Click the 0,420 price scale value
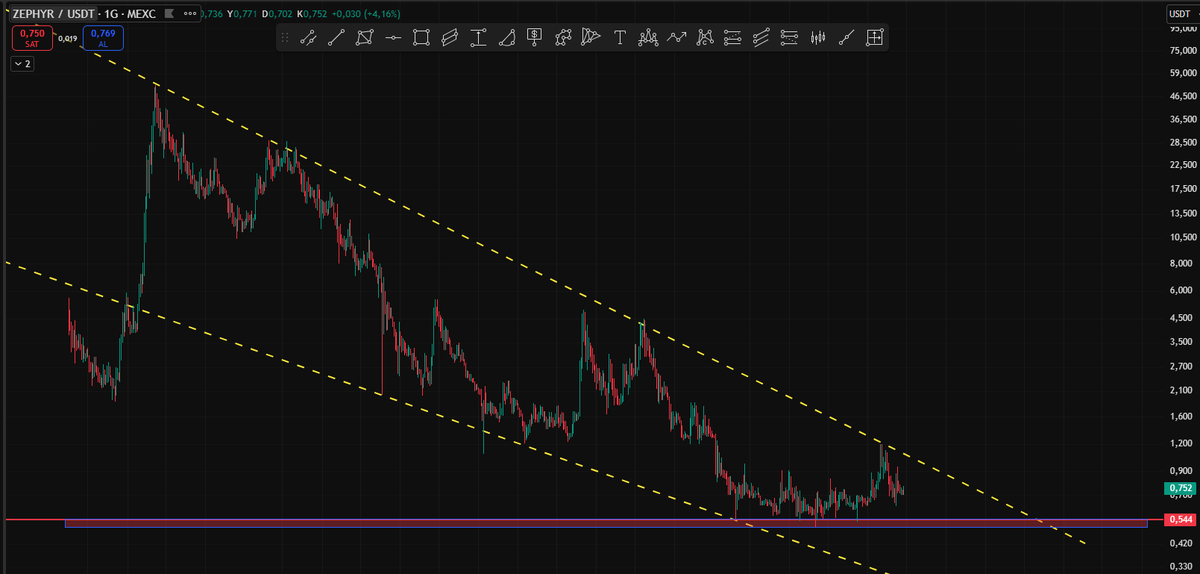Image resolution: width=1200 pixels, height=574 pixels. [1182, 545]
